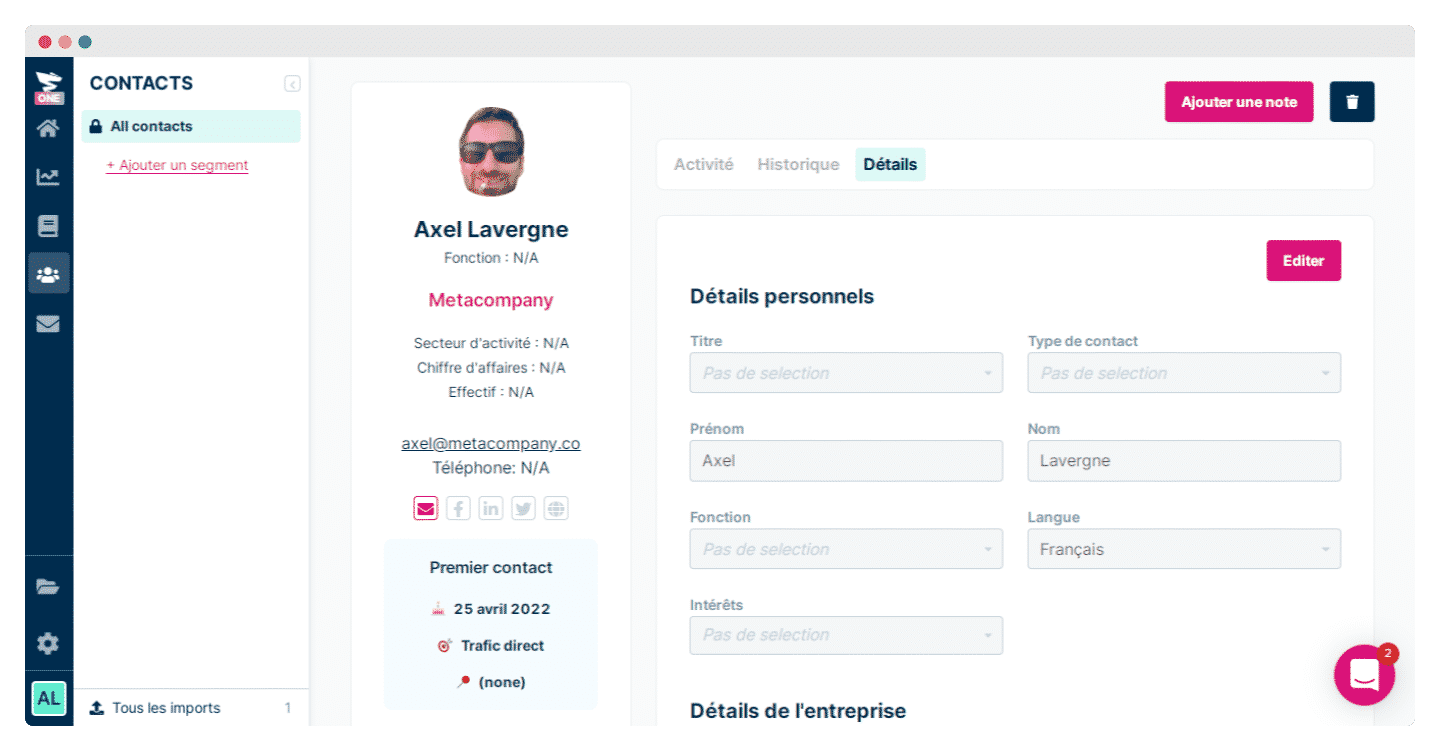This screenshot has width=1440, height=751.
Task: Click the LinkedIn profile icon
Action: (491, 509)
